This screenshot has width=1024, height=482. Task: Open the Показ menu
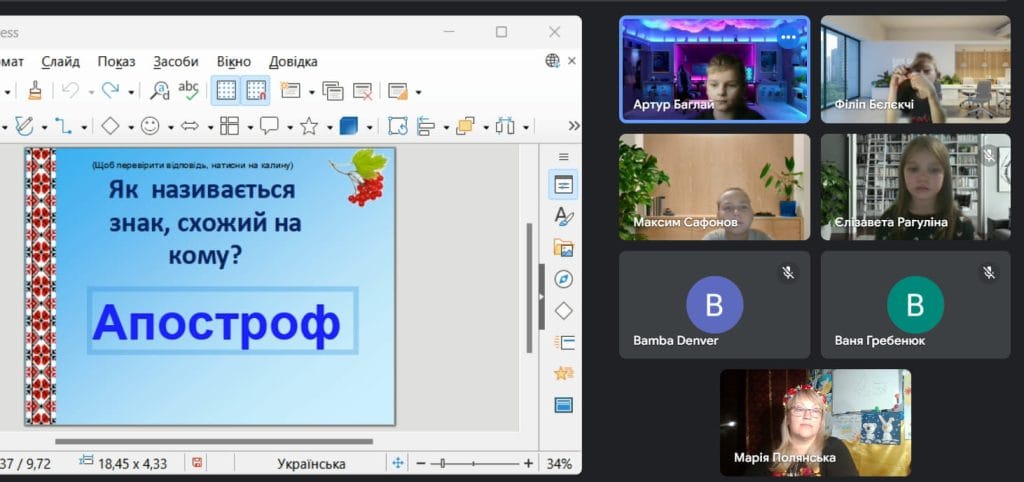click(x=116, y=61)
